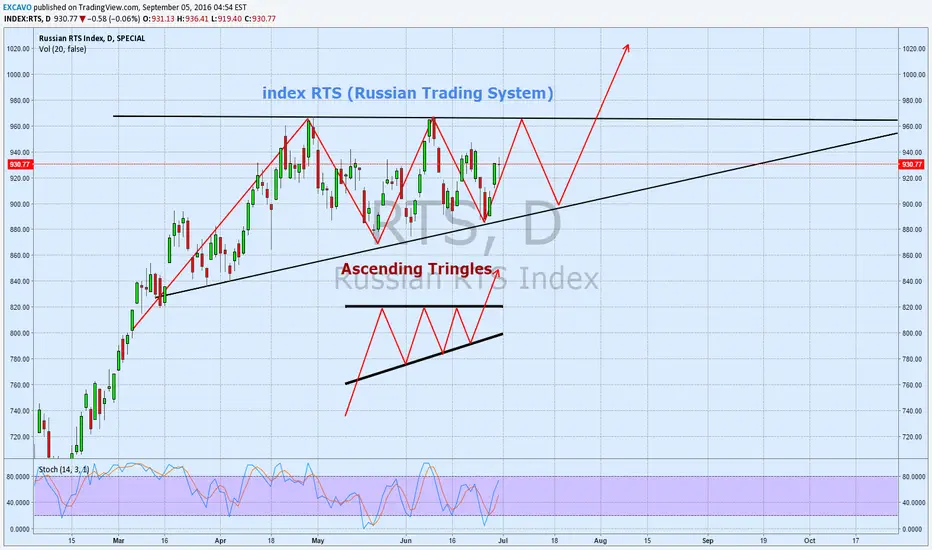This screenshot has width=932, height=550.
Task: Select the INDEX:RTS, D symbol label
Action: click(x=27, y=19)
